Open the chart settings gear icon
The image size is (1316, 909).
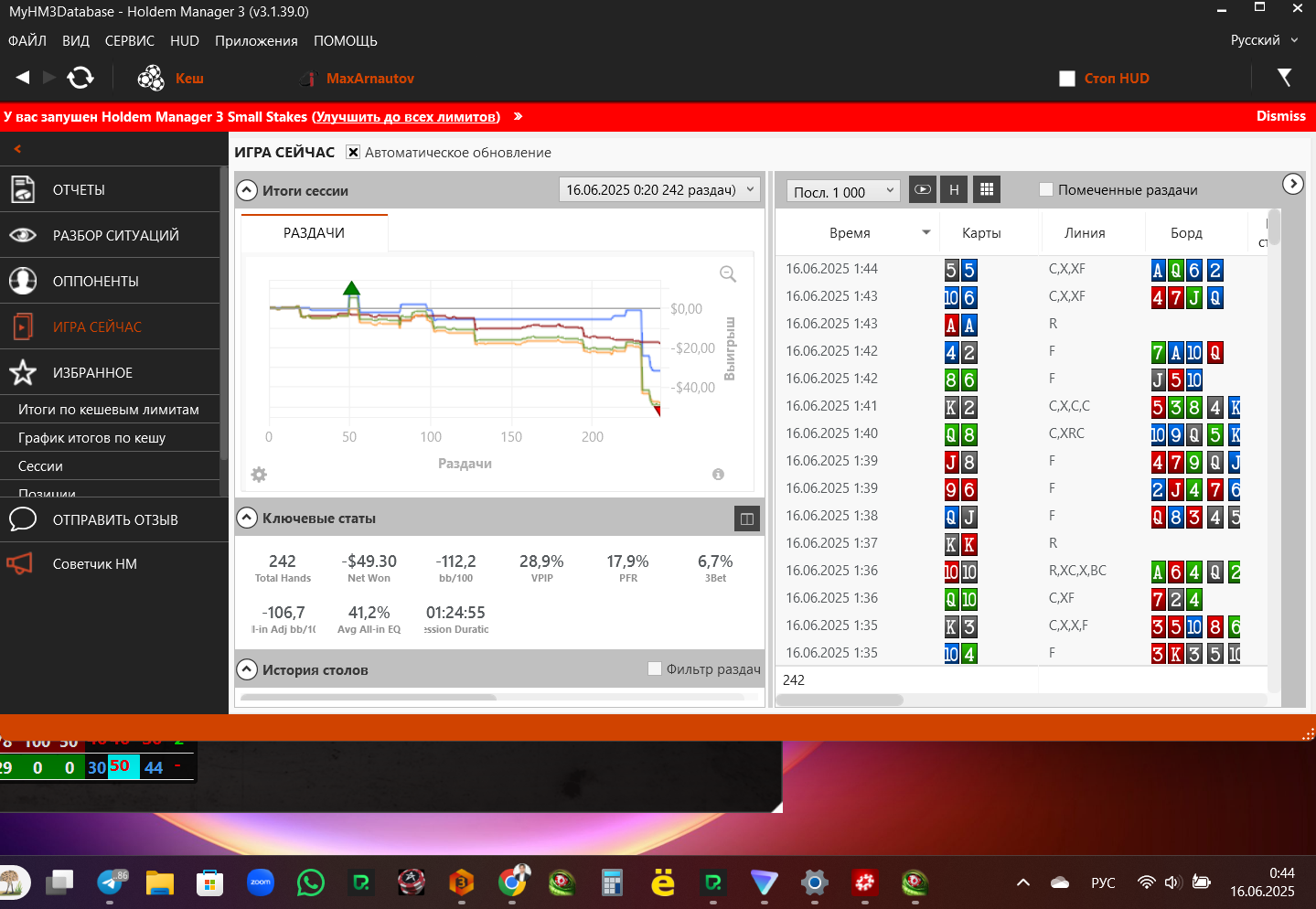click(259, 475)
